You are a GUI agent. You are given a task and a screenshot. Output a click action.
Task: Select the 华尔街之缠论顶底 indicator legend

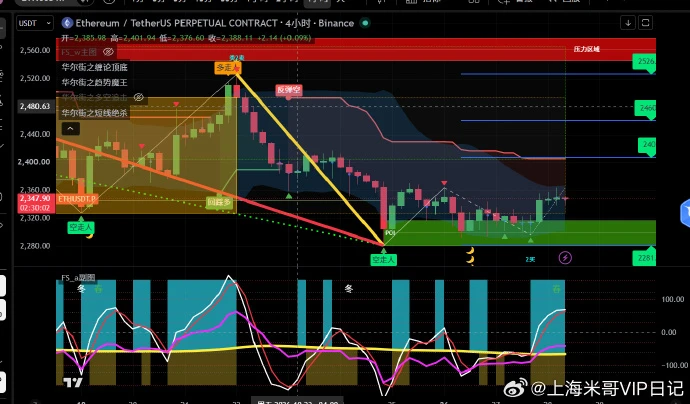coord(94,67)
